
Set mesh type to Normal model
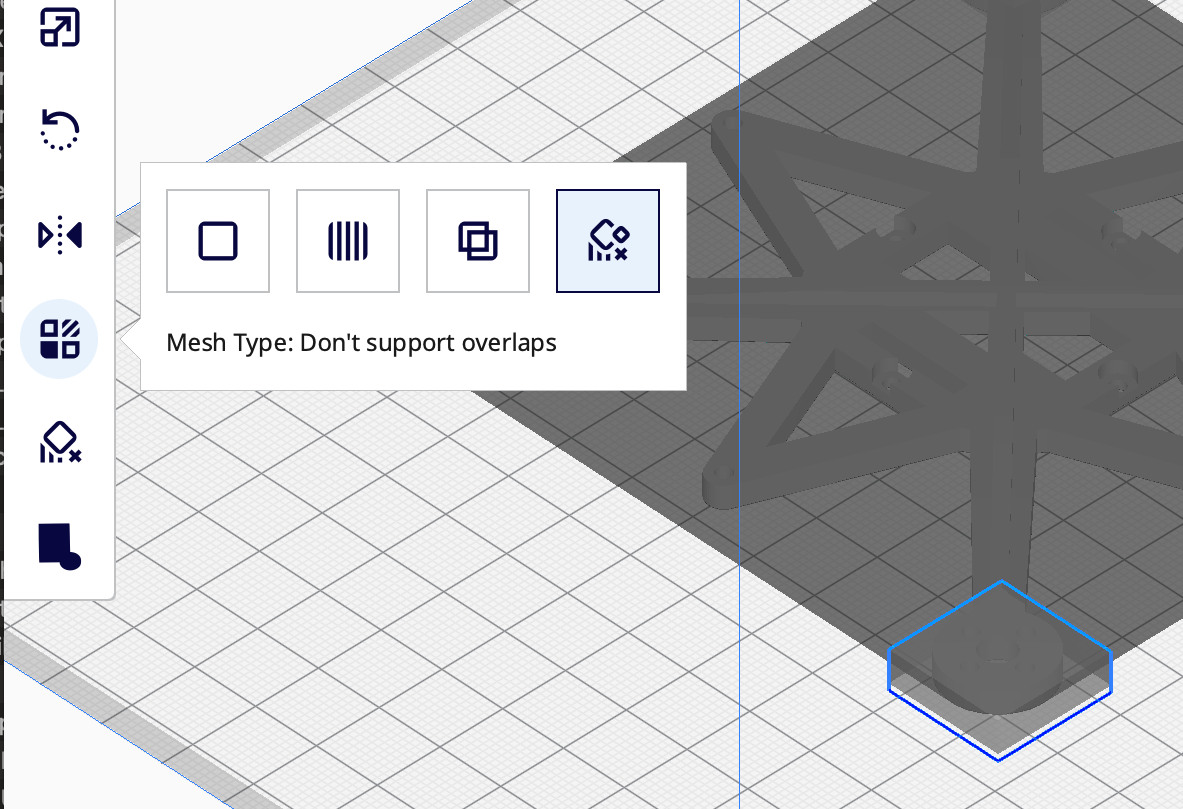point(218,241)
